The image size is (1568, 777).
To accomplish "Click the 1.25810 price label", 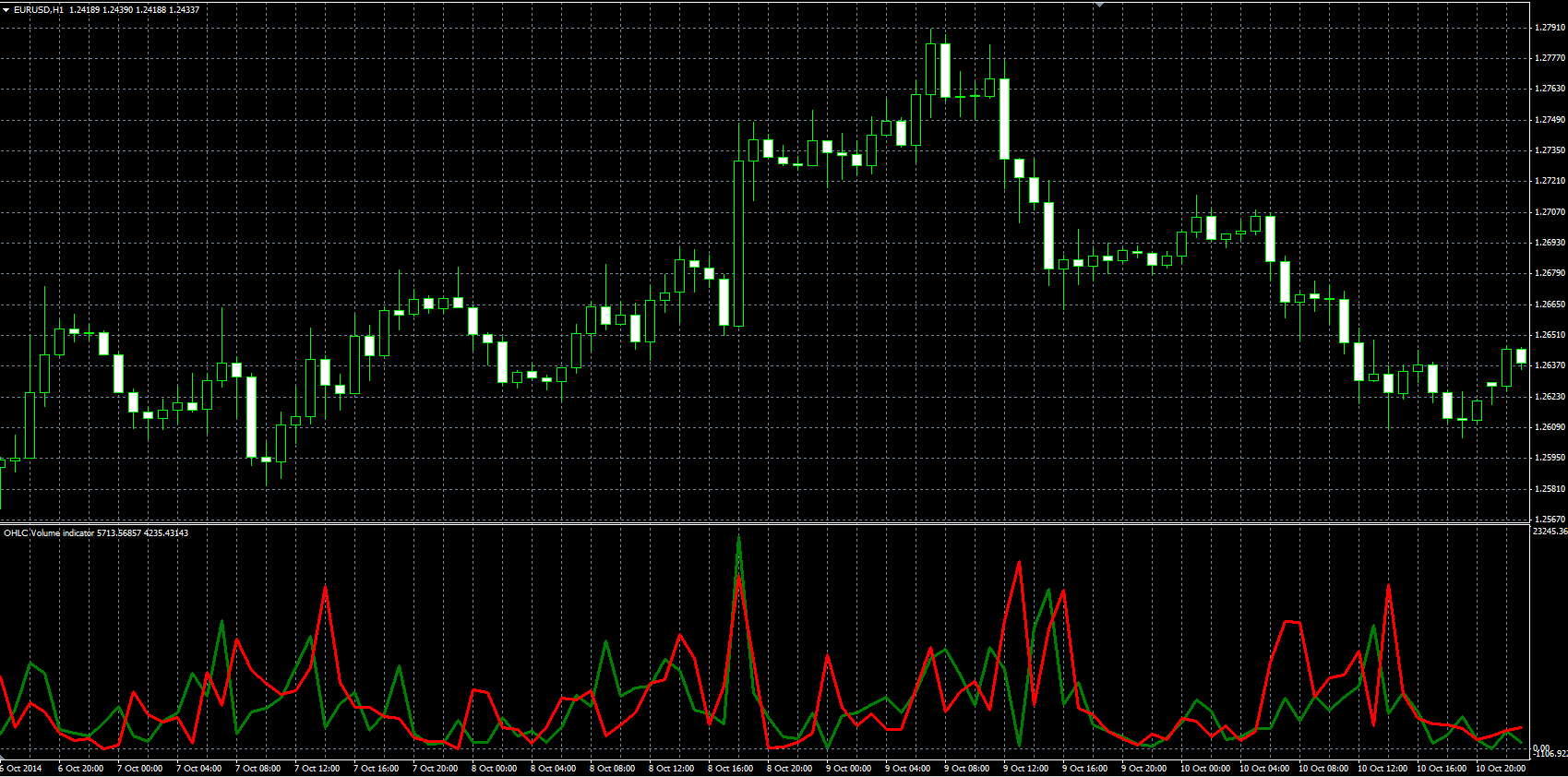I will (x=1550, y=489).
